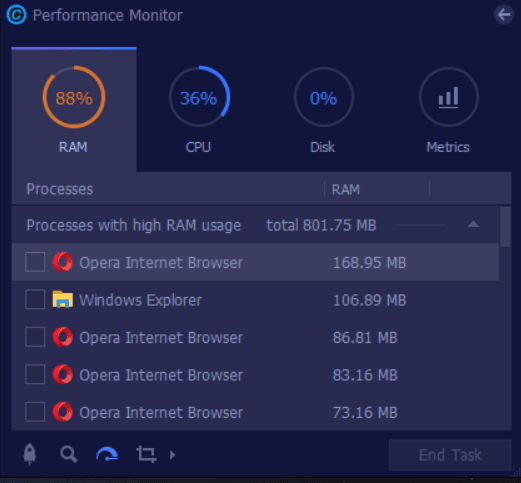
Task: Click the app logo beside Performance Monitor
Action: [16, 15]
